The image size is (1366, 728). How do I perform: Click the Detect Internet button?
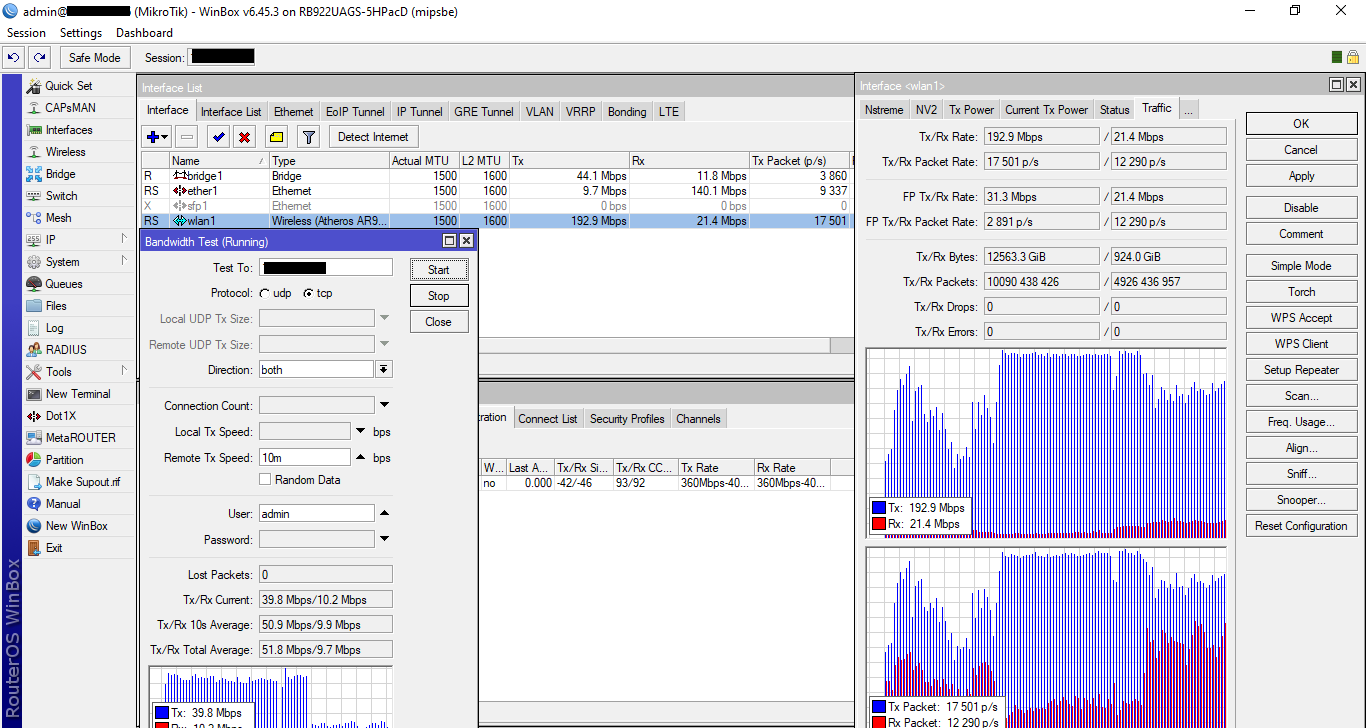(373, 137)
